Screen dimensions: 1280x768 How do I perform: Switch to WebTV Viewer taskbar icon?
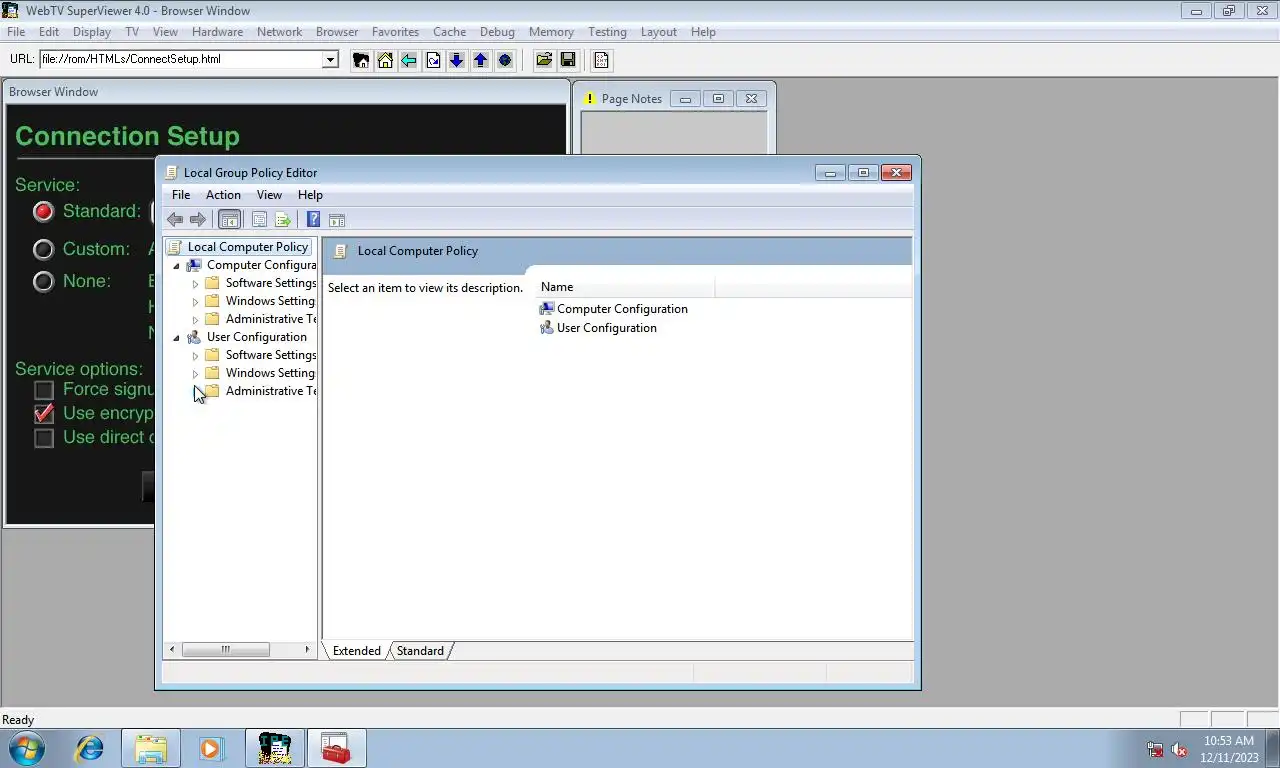tap(275, 748)
